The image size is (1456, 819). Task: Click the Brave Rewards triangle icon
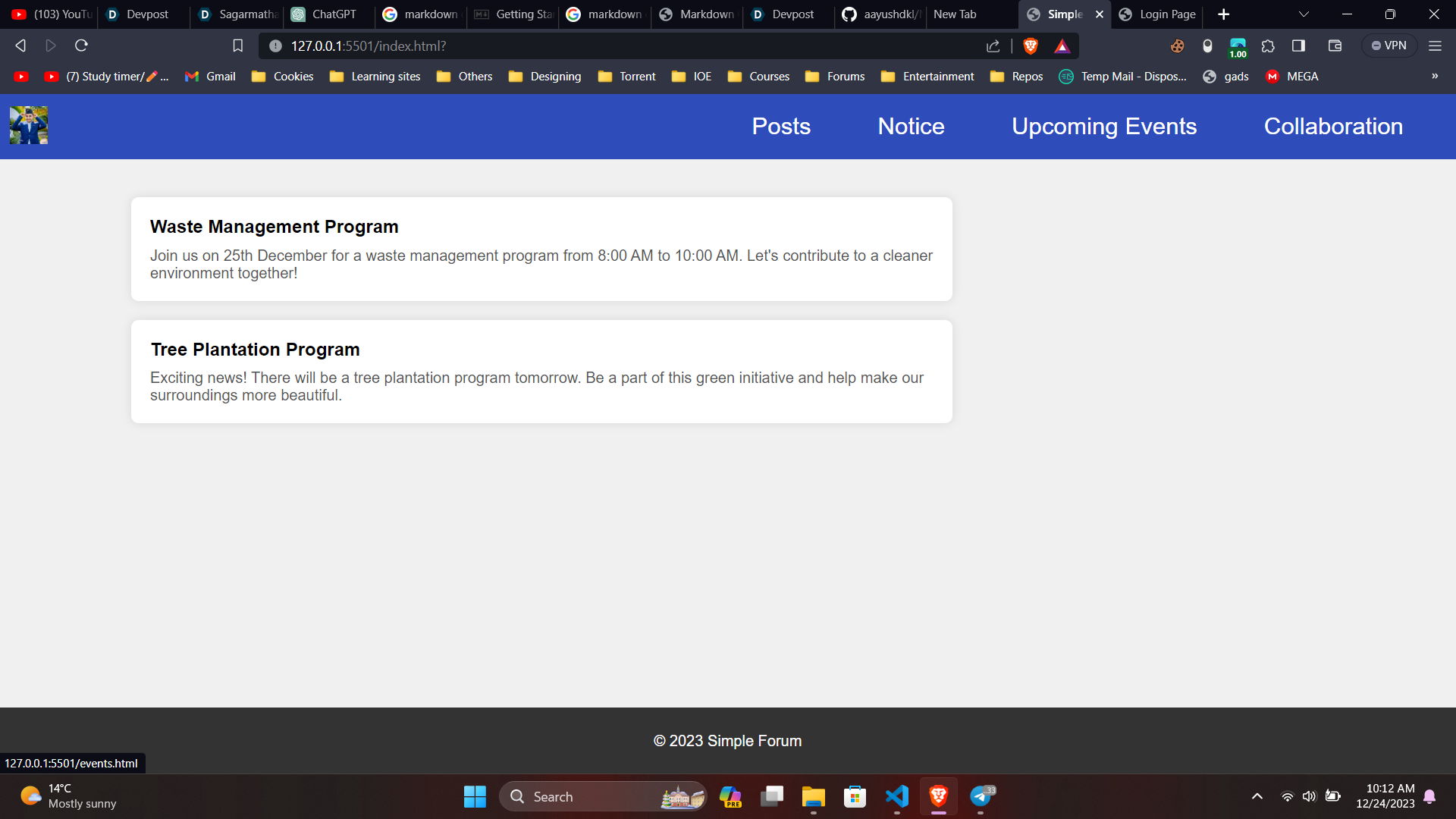[1062, 46]
